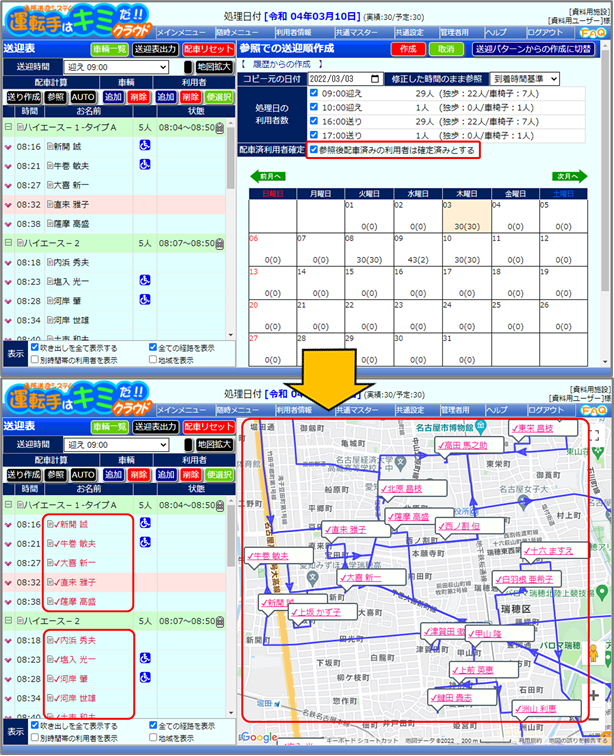
Task: Click ログアウト in top screenshot
Action: tap(546, 32)
